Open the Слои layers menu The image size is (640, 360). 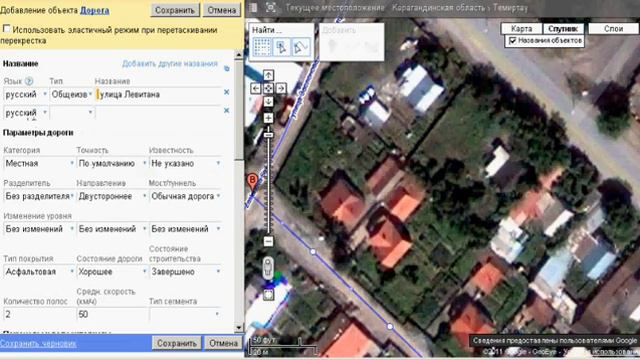tap(613, 29)
